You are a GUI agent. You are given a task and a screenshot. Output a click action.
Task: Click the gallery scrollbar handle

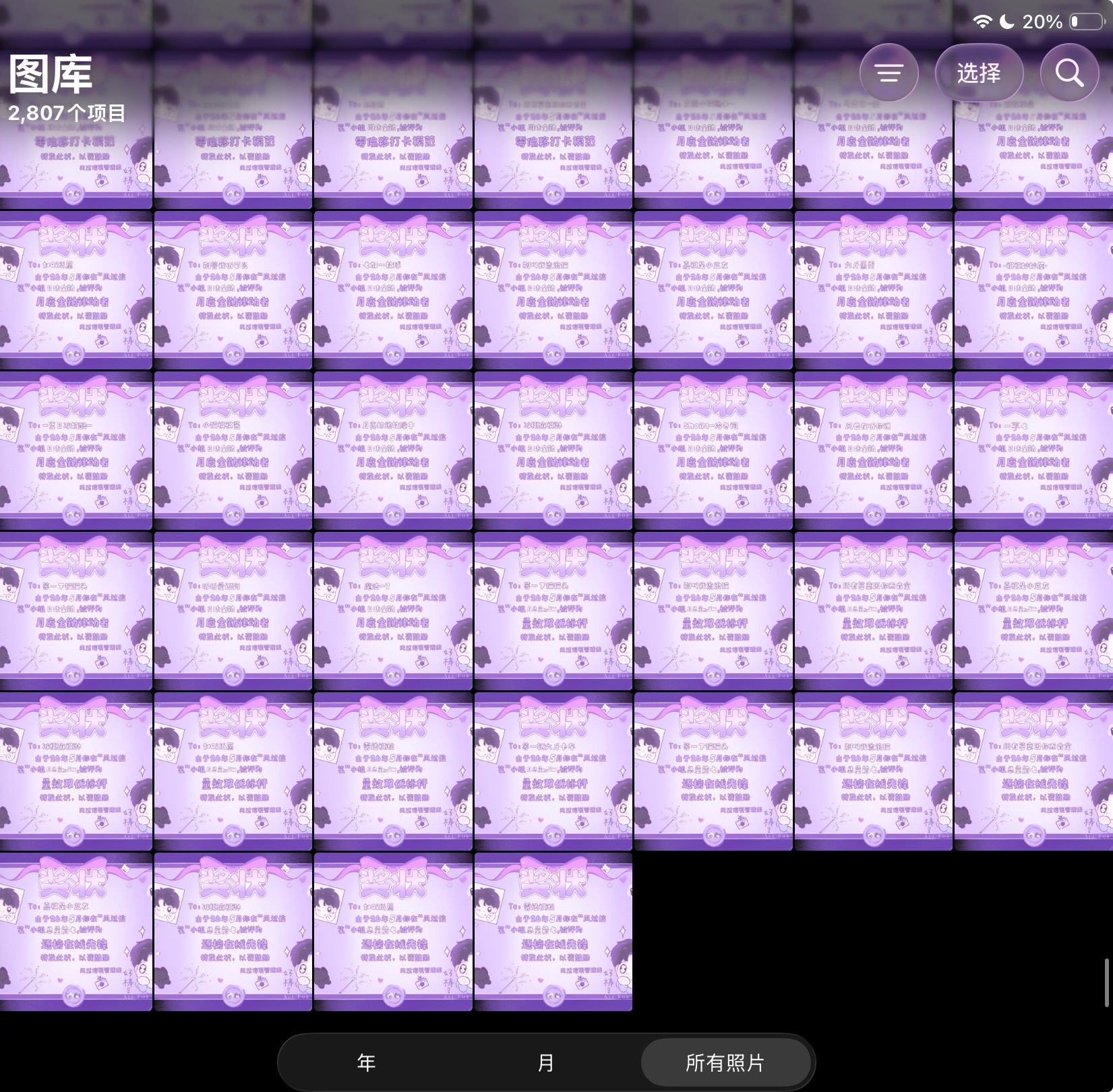[x=1106, y=983]
